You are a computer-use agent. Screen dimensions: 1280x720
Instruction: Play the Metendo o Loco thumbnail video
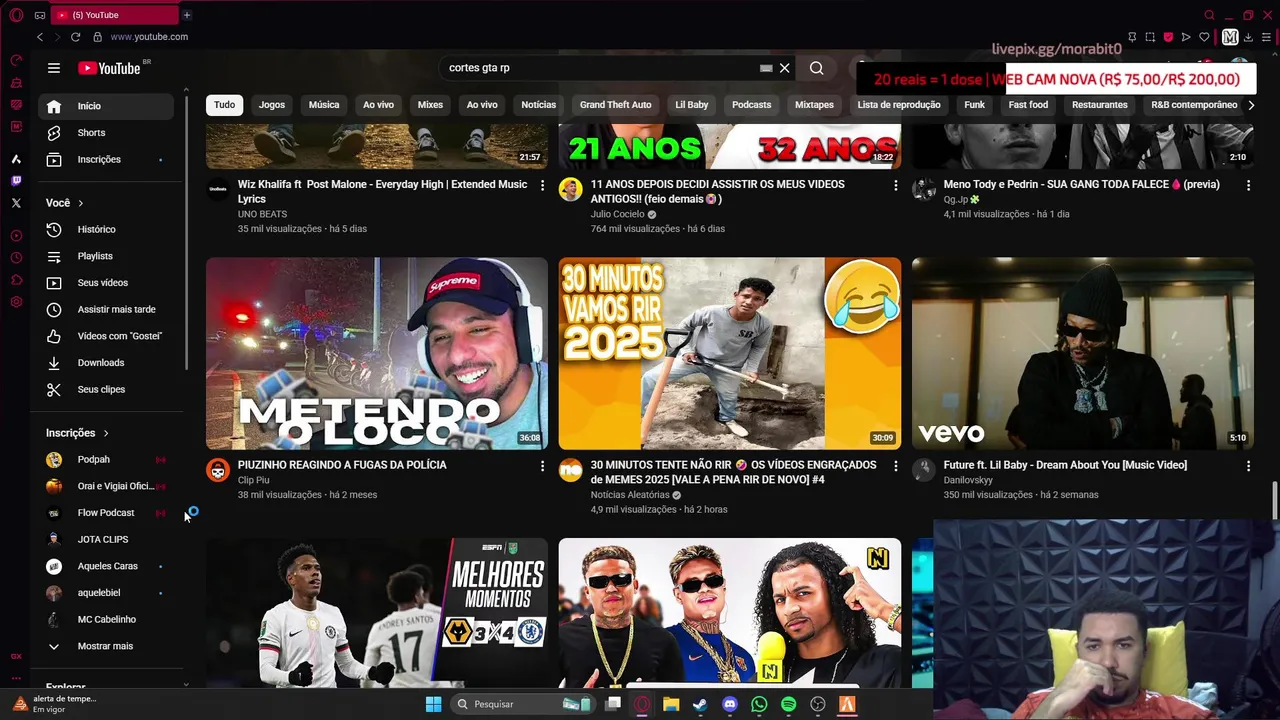377,354
